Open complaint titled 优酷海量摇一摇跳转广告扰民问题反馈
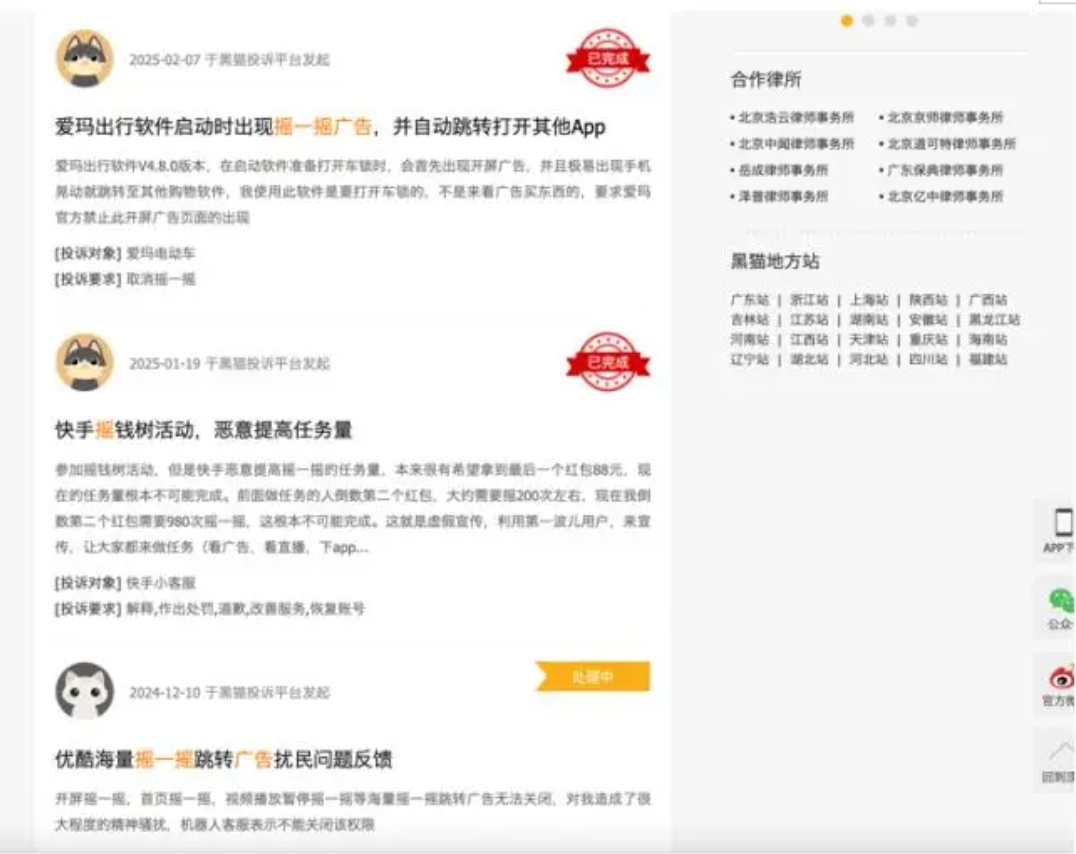 tap(223, 759)
